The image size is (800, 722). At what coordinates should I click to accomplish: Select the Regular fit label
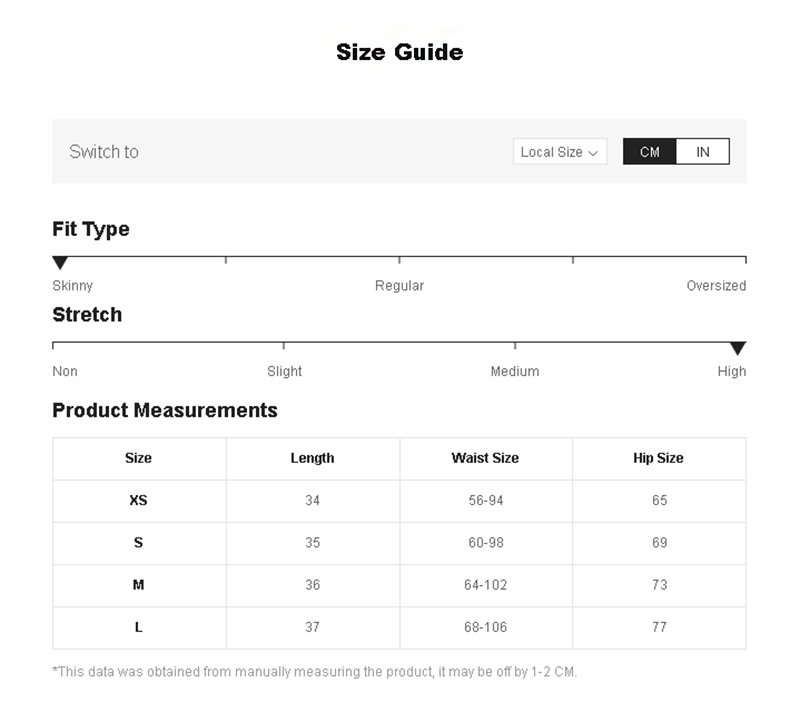pyautogui.click(x=399, y=286)
